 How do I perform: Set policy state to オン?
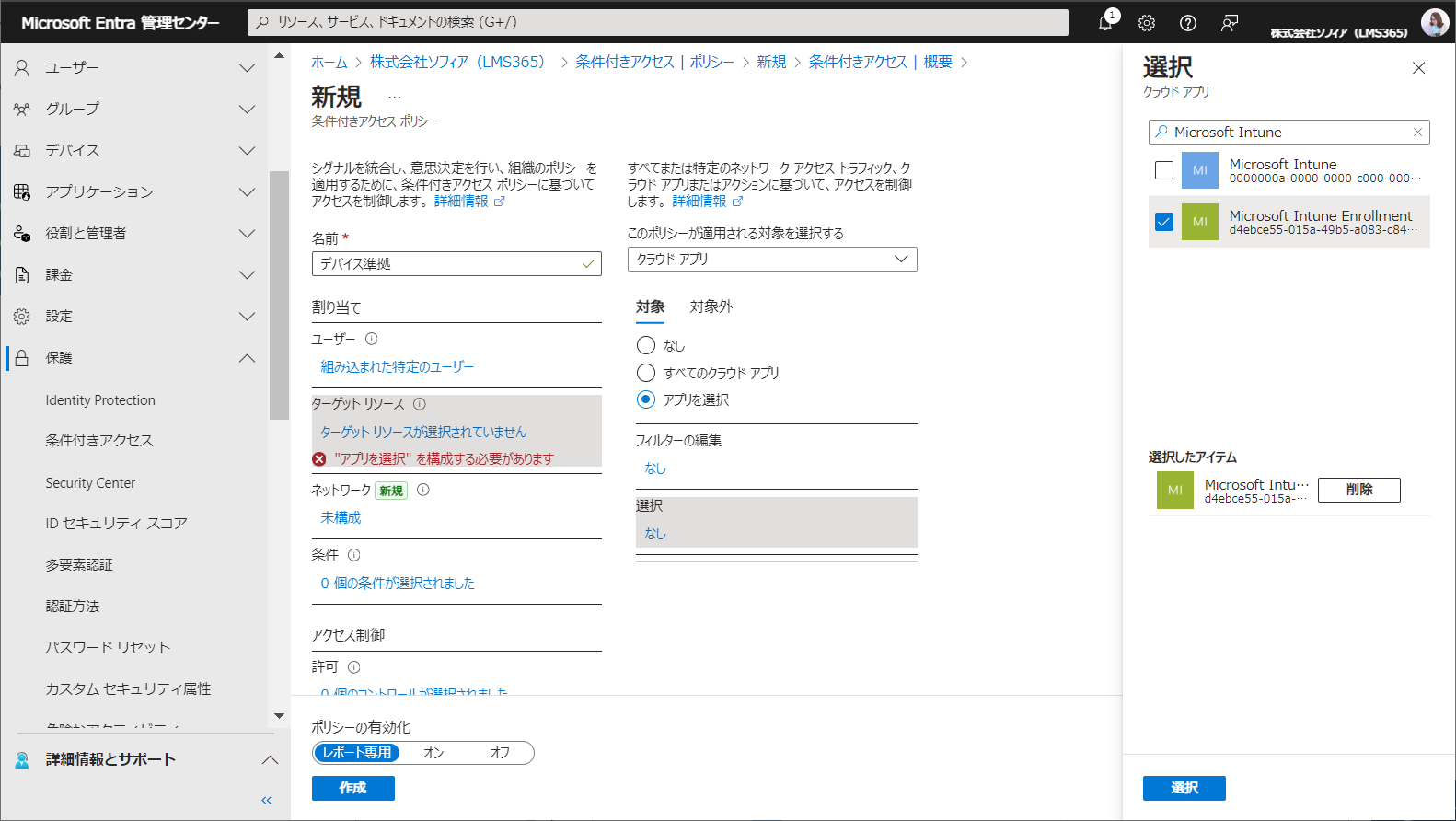tap(433, 753)
